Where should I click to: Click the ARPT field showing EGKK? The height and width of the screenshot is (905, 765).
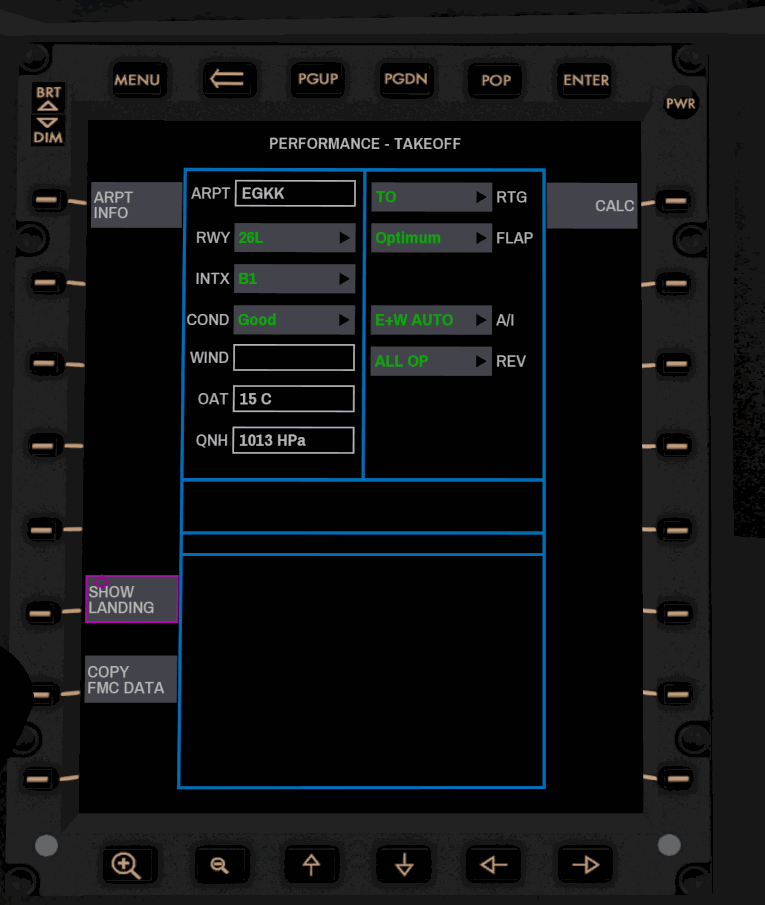295,193
